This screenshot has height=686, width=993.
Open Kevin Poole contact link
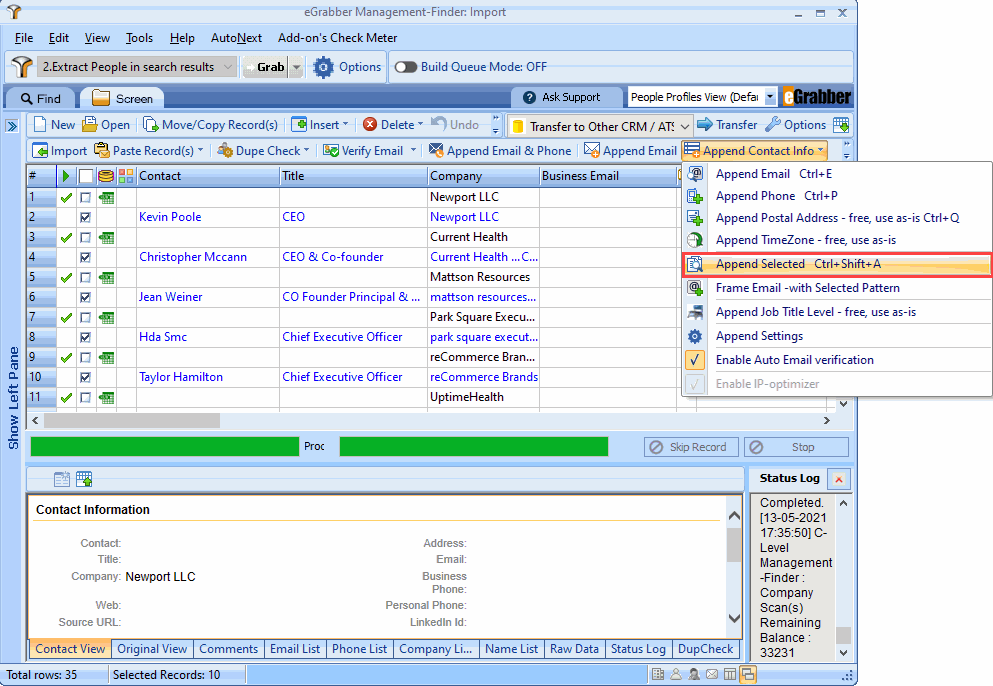170,217
